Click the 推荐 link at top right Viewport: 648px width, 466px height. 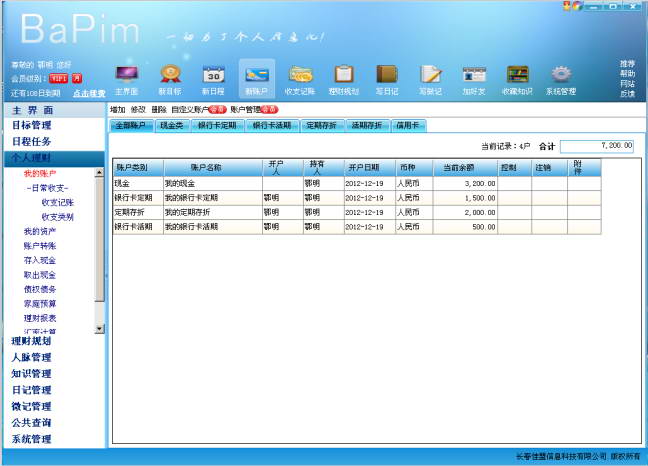(627, 64)
